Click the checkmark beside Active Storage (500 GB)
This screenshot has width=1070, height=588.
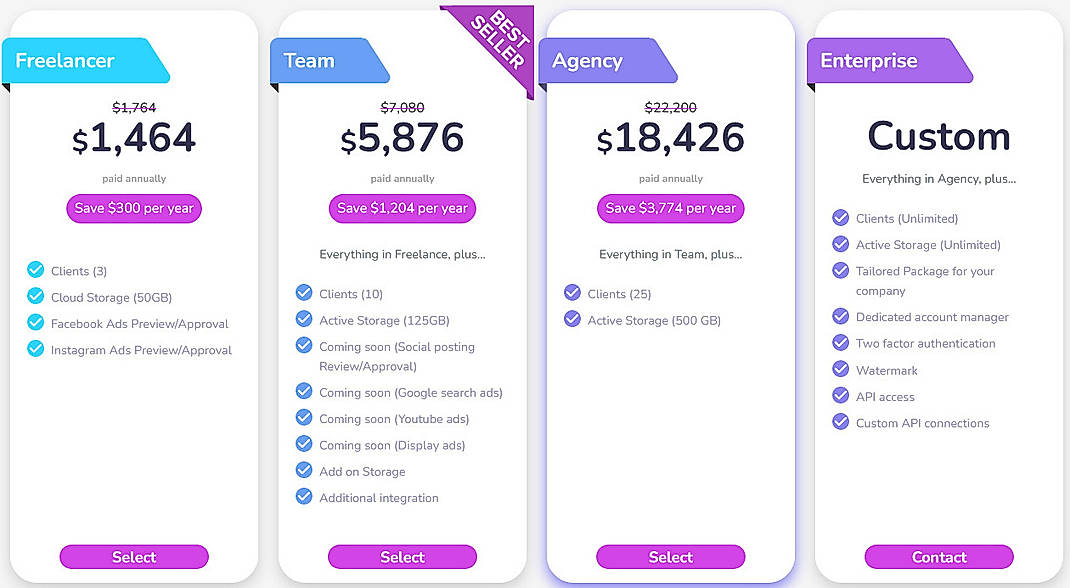[x=571, y=320]
